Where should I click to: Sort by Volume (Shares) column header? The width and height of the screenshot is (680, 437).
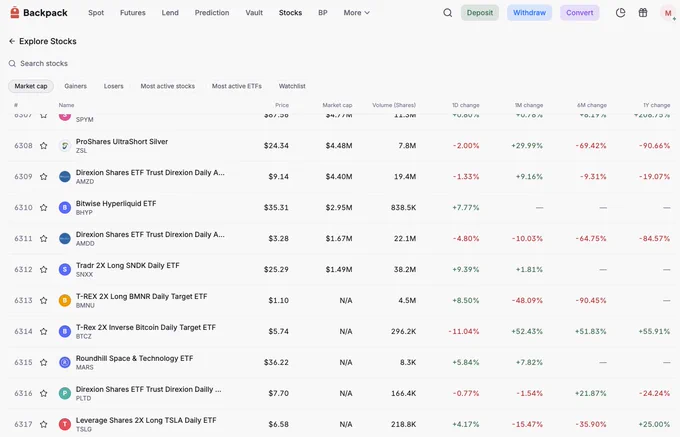pos(394,105)
